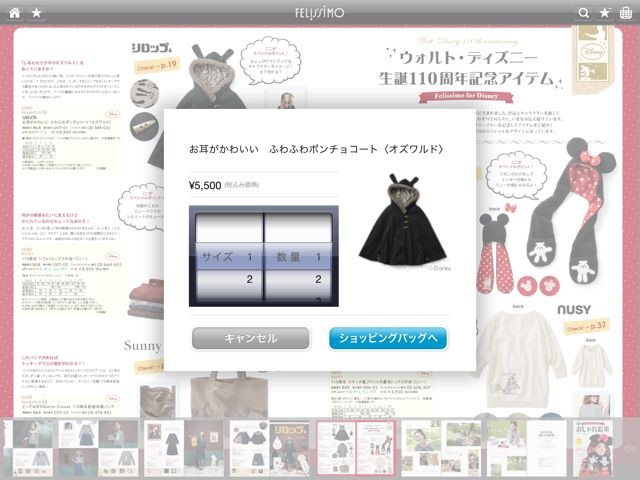640x480 pixels.
Task: Tap the white nusy sweatshirt image
Action: point(520,359)
